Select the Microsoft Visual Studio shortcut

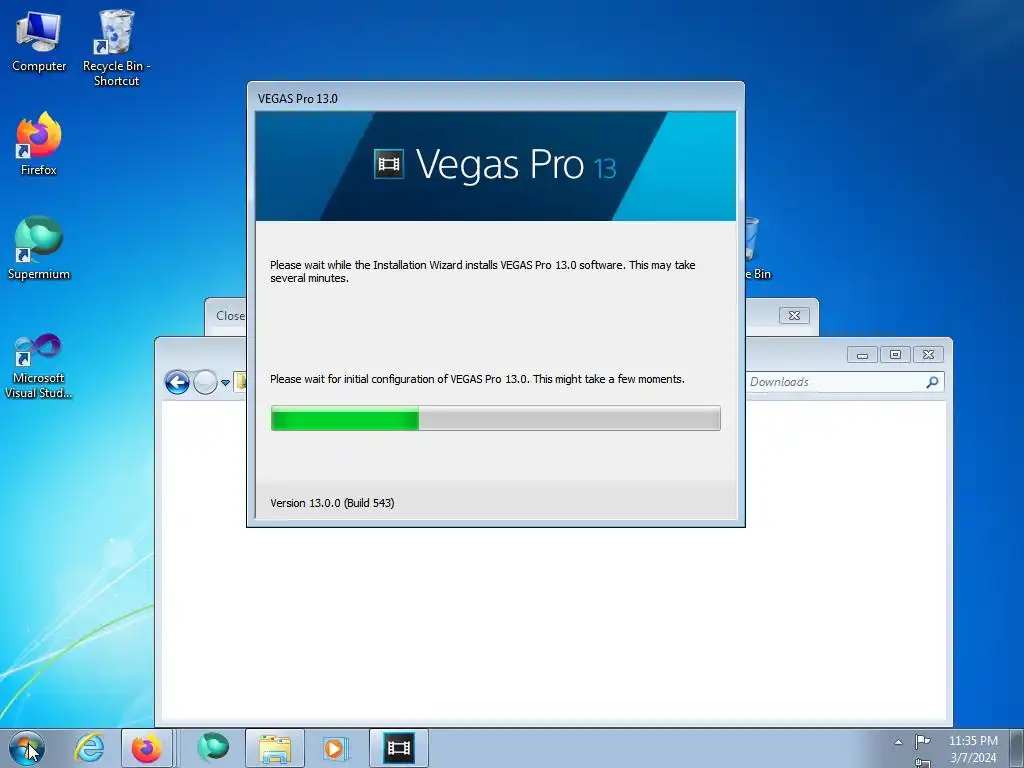point(39,366)
